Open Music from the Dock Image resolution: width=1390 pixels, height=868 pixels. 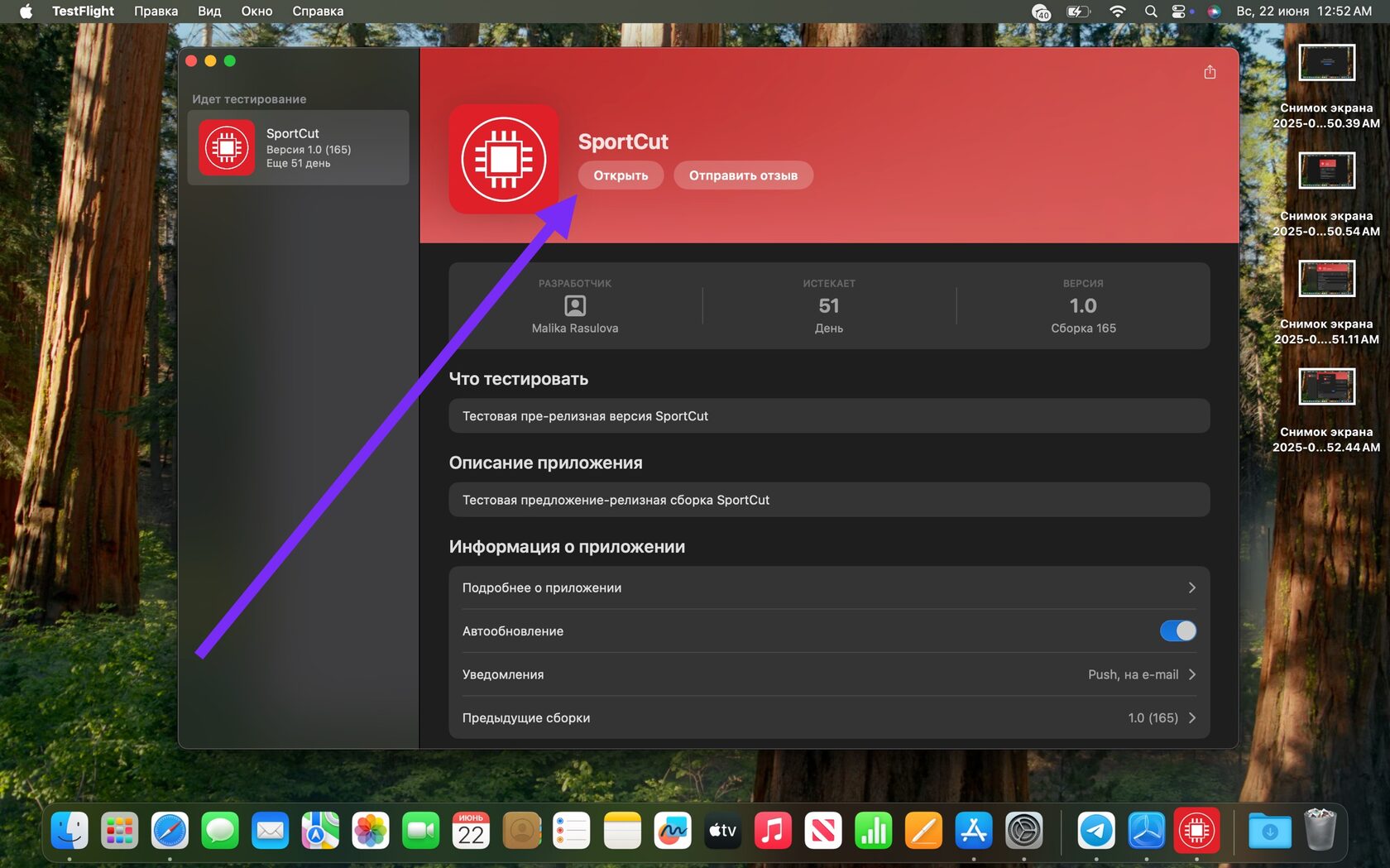pos(773,830)
